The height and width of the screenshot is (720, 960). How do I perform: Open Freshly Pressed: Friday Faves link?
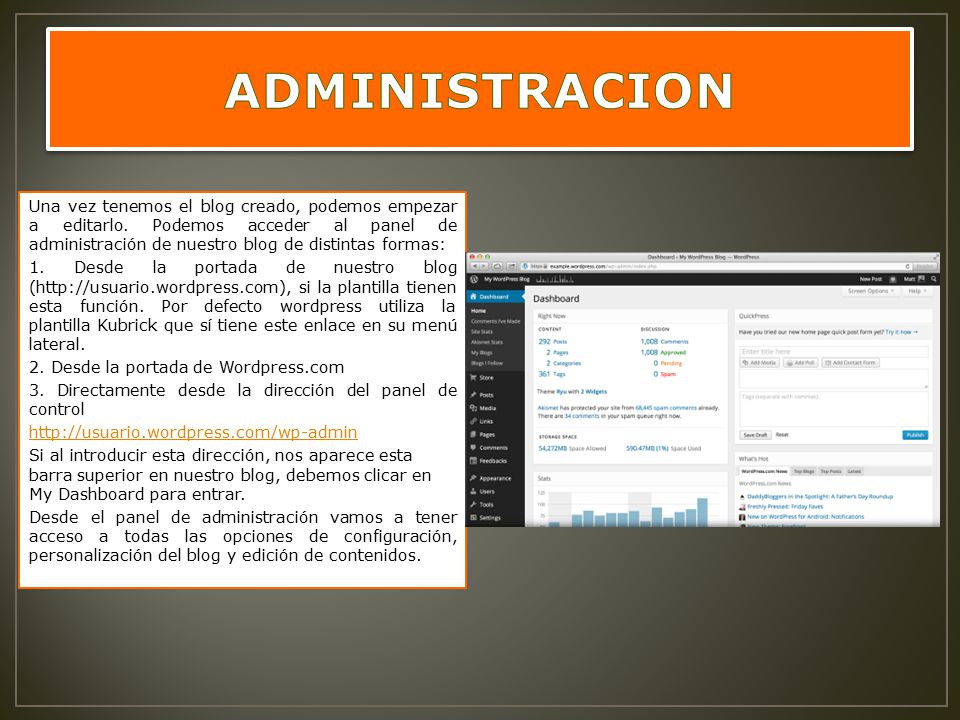pos(785,507)
